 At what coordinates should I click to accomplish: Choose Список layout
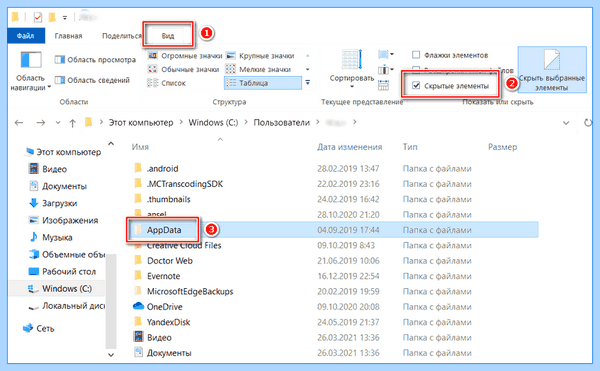pyautogui.click(x=167, y=83)
